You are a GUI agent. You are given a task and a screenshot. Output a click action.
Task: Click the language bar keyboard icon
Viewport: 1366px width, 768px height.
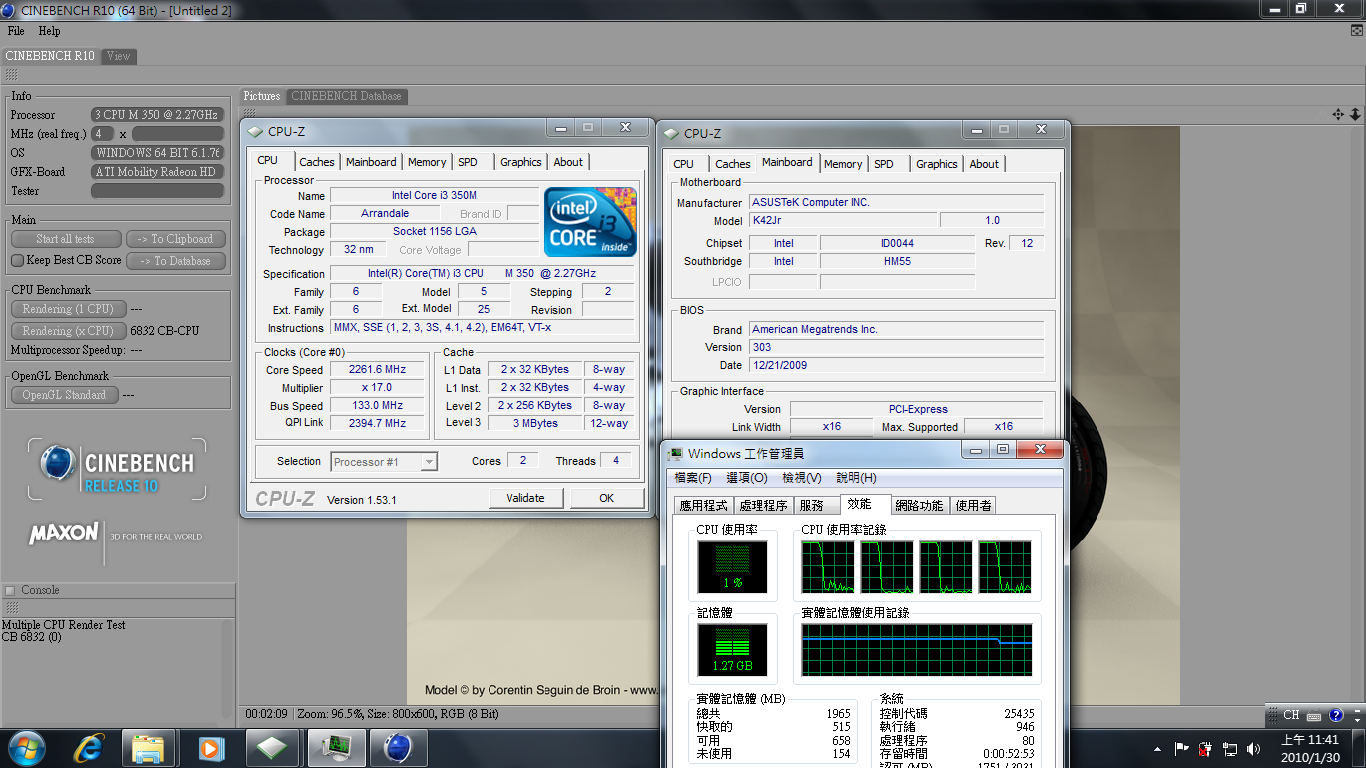click(1315, 715)
